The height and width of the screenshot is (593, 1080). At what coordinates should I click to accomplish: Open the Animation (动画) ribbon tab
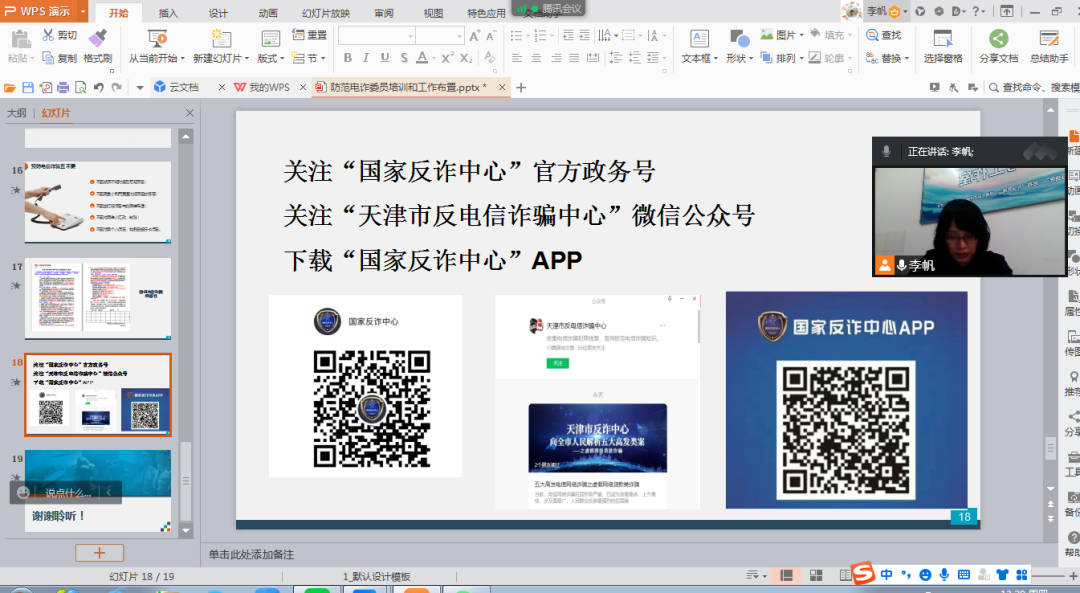pos(268,13)
